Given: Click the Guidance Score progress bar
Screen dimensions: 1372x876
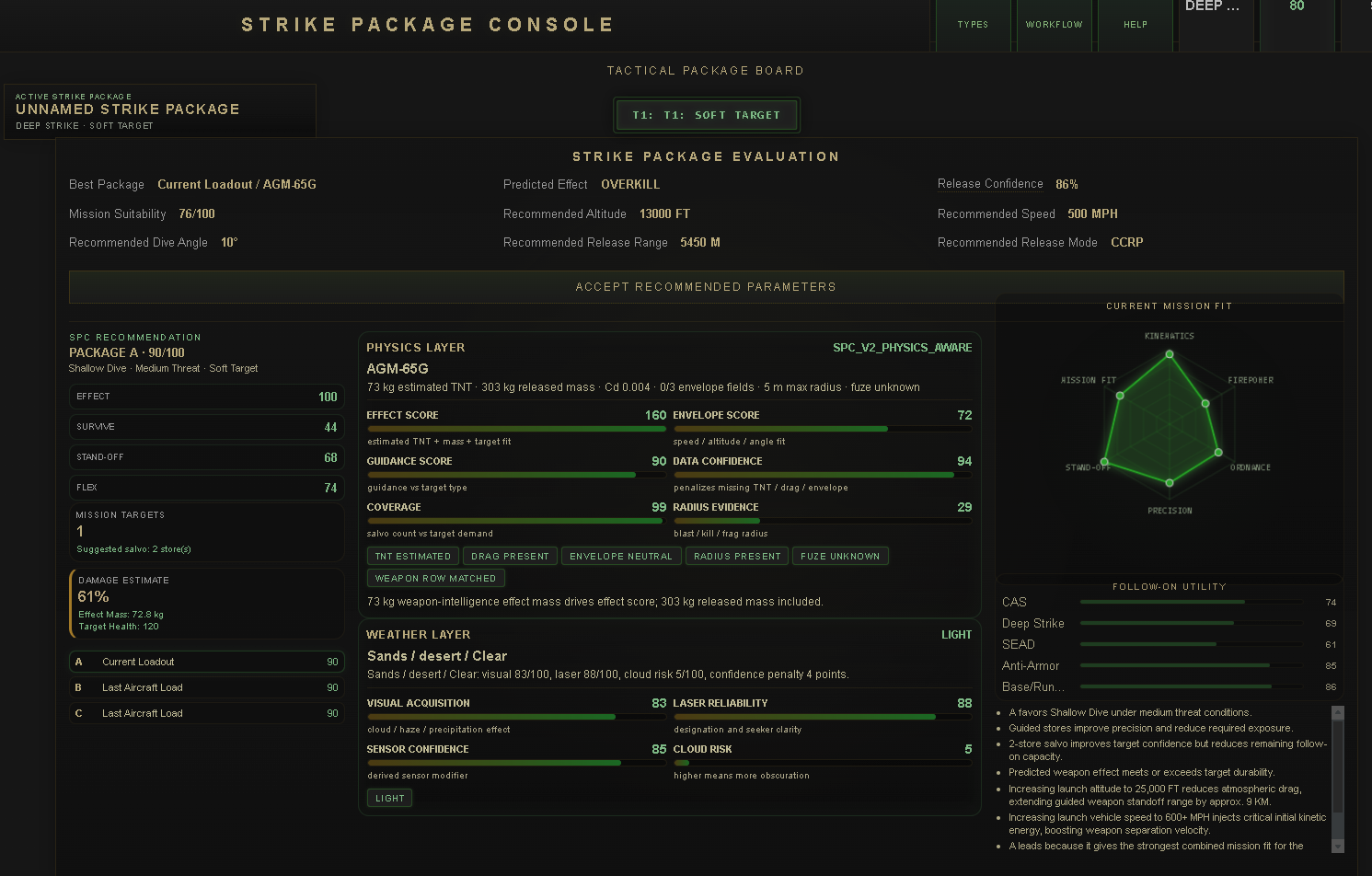Looking at the screenshot, I should tap(516, 475).
